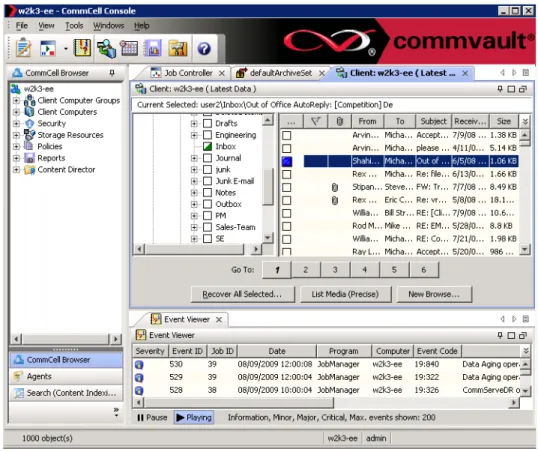The height and width of the screenshot is (452, 538).
Task: Switch to the Job Controller tab
Action: [x=188, y=73]
